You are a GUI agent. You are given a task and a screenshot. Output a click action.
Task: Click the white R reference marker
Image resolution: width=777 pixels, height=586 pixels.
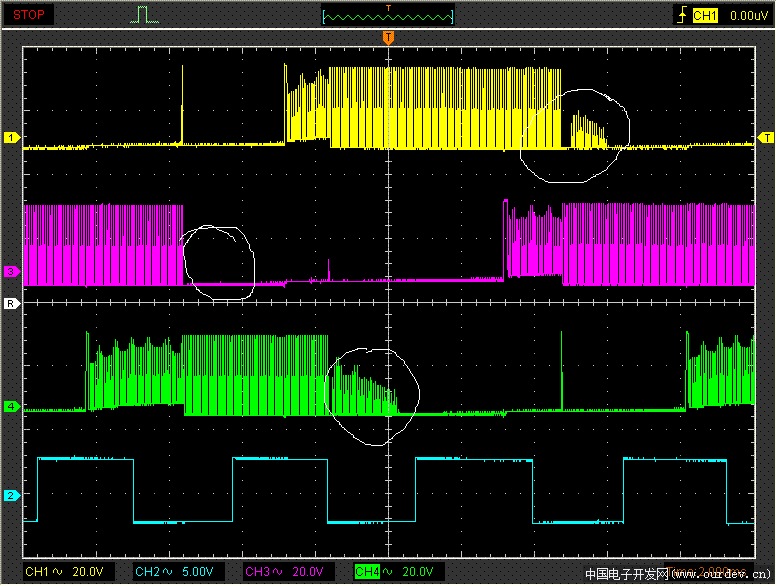pyautogui.click(x=12, y=302)
